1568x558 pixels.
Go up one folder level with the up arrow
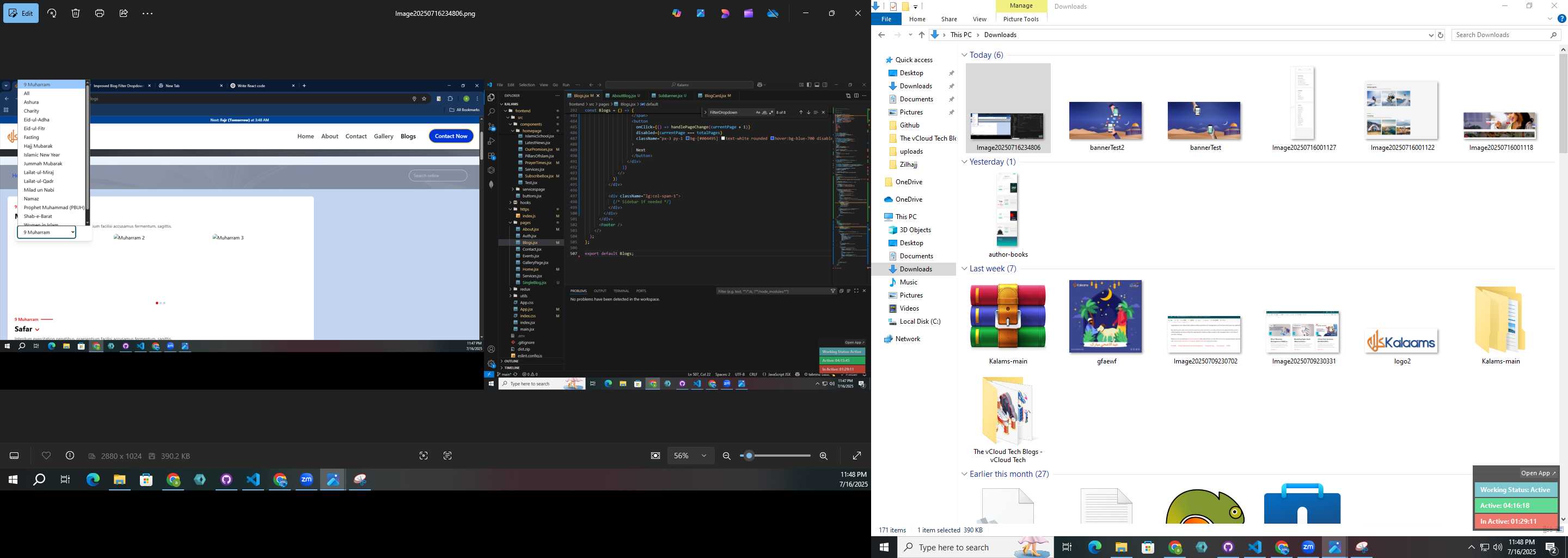pyautogui.click(x=922, y=35)
